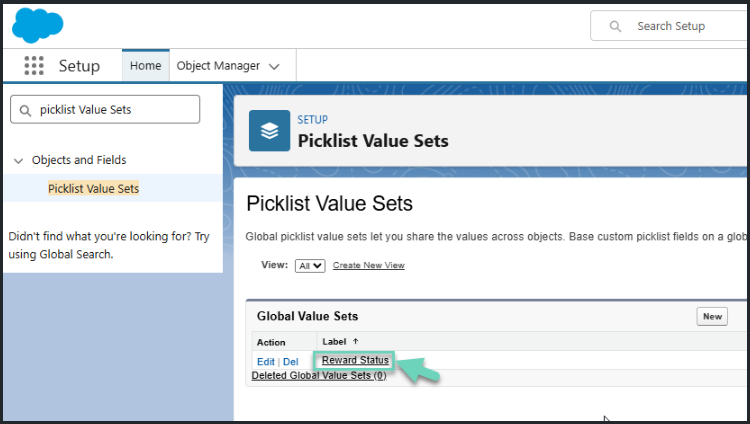Click the Picklist Value Sets layers icon
The width and height of the screenshot is (750, 424).
coord(269,131)
